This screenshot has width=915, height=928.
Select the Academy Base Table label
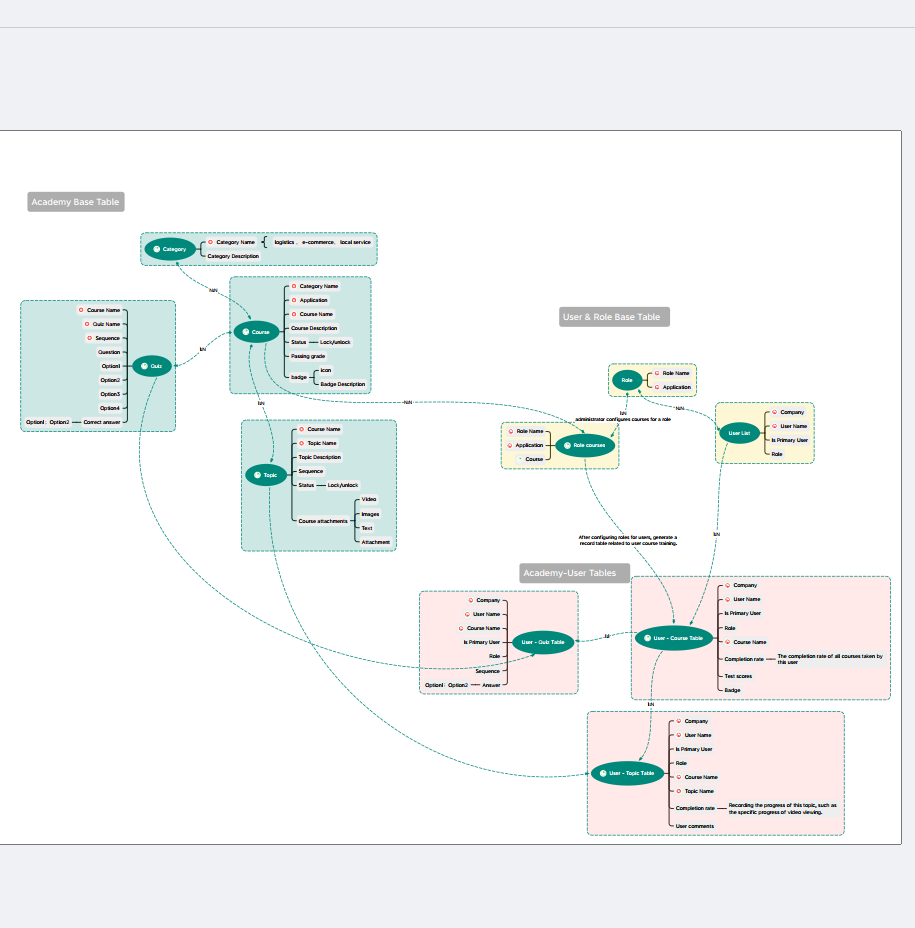pyautogui.click(x=76, y=203)
